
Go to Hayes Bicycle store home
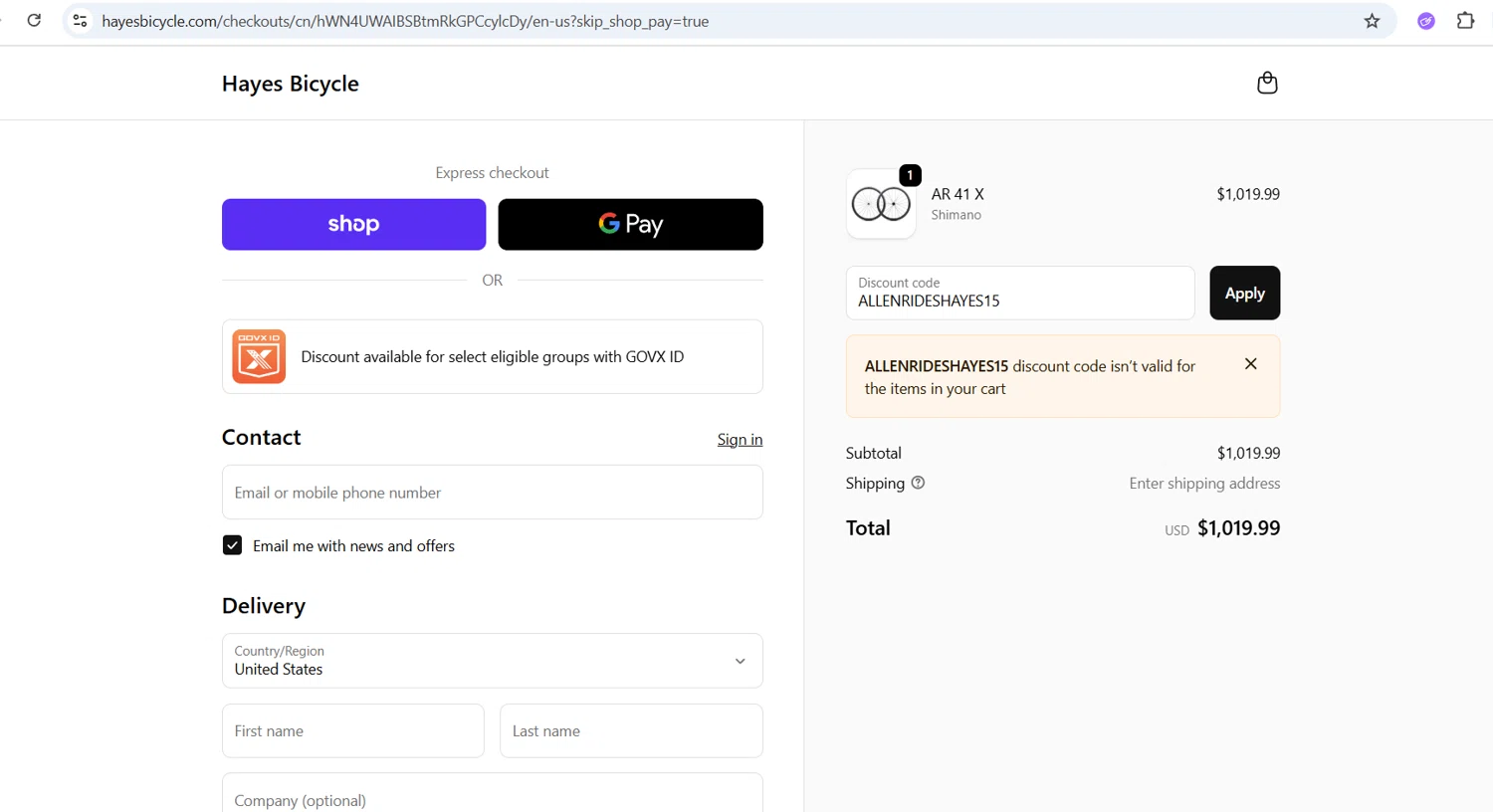pos(290,84)
